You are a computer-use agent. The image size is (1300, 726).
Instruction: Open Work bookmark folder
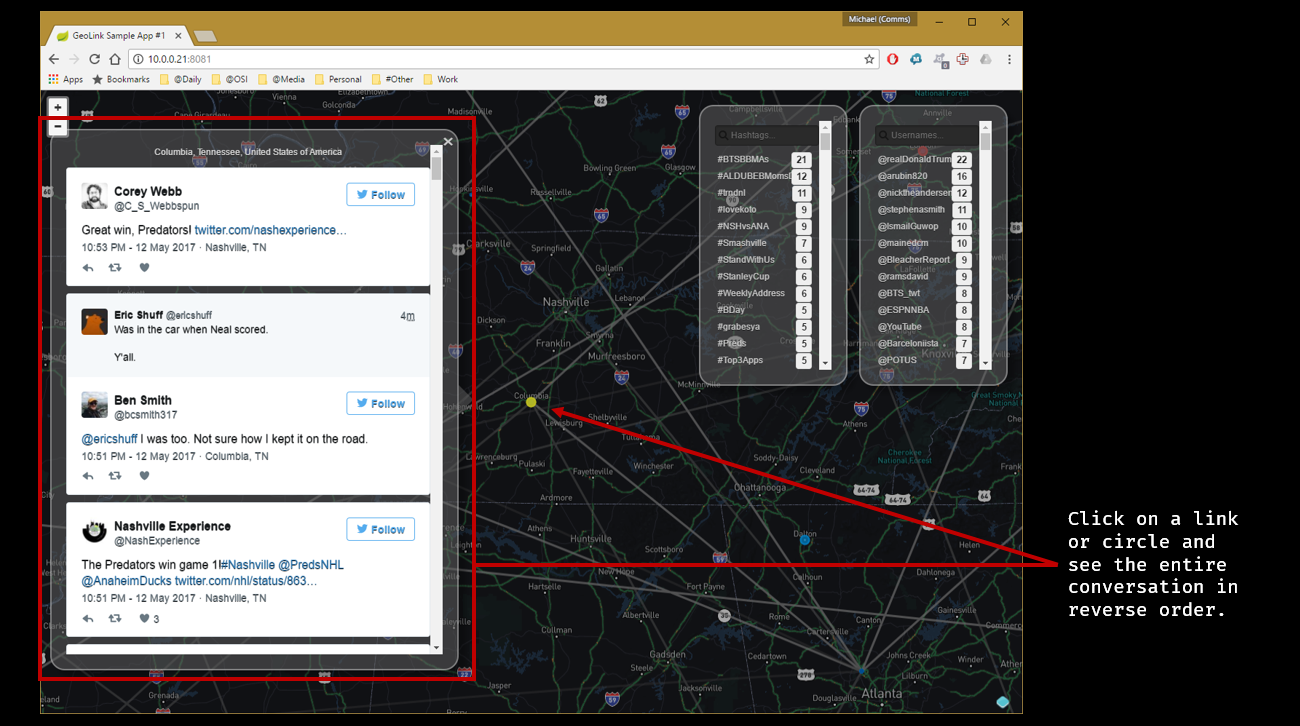coord(440,79)
